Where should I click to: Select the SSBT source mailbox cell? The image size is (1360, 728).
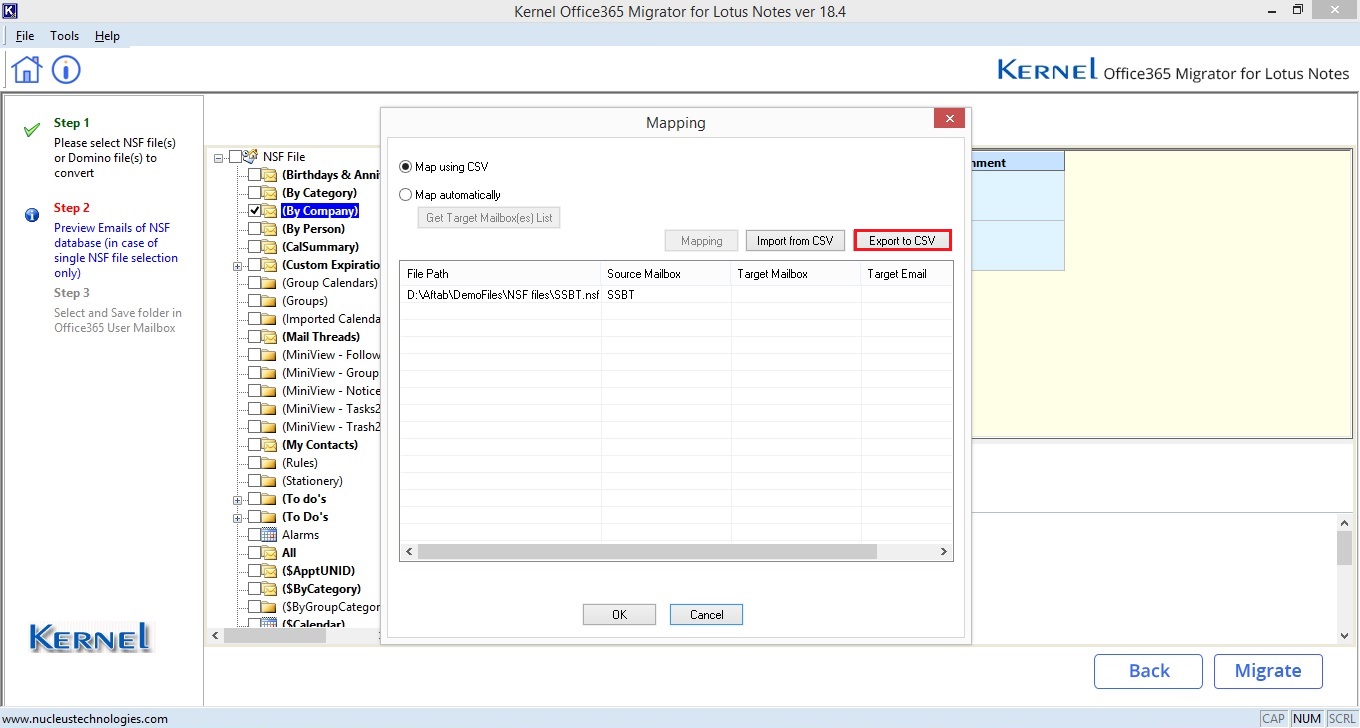[x=666, y=295]
